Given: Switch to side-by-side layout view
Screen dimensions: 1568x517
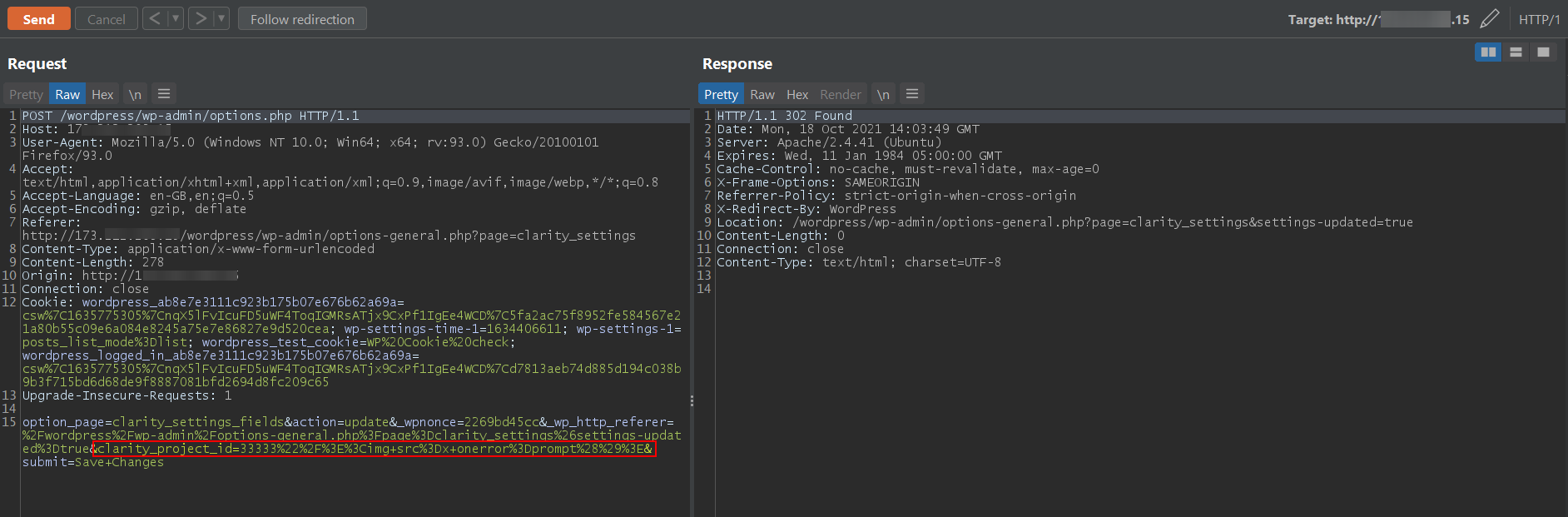Looking at the screenshot, I should click(x=1488, y=52).
